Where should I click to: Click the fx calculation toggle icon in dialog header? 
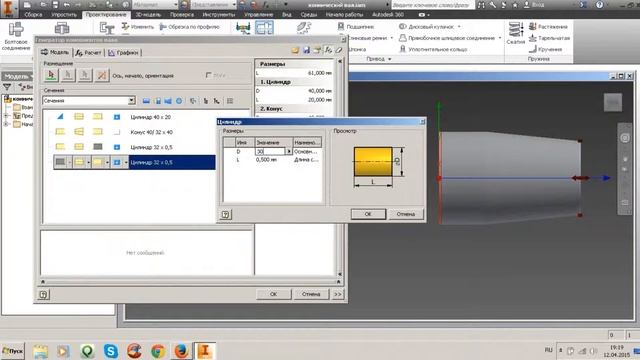pos(328,50)
